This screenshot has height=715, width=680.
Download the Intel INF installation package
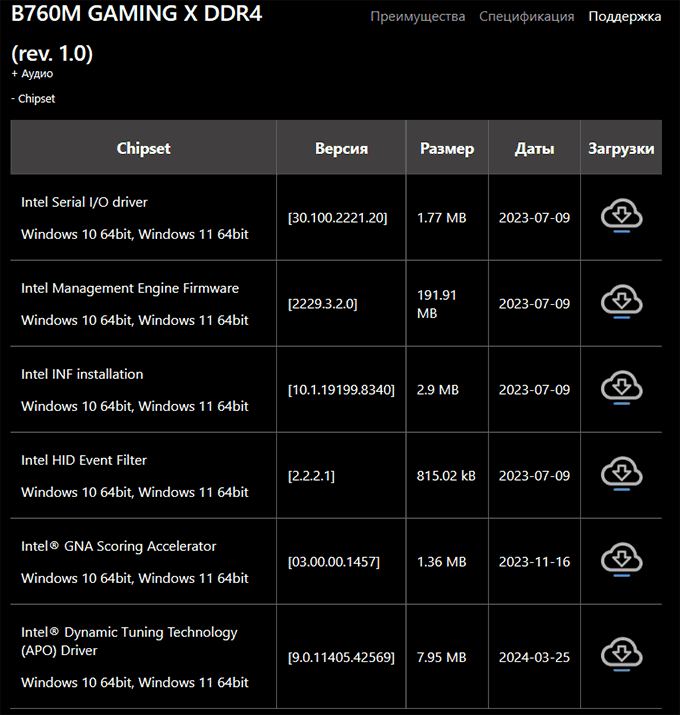tap(621, 388)
